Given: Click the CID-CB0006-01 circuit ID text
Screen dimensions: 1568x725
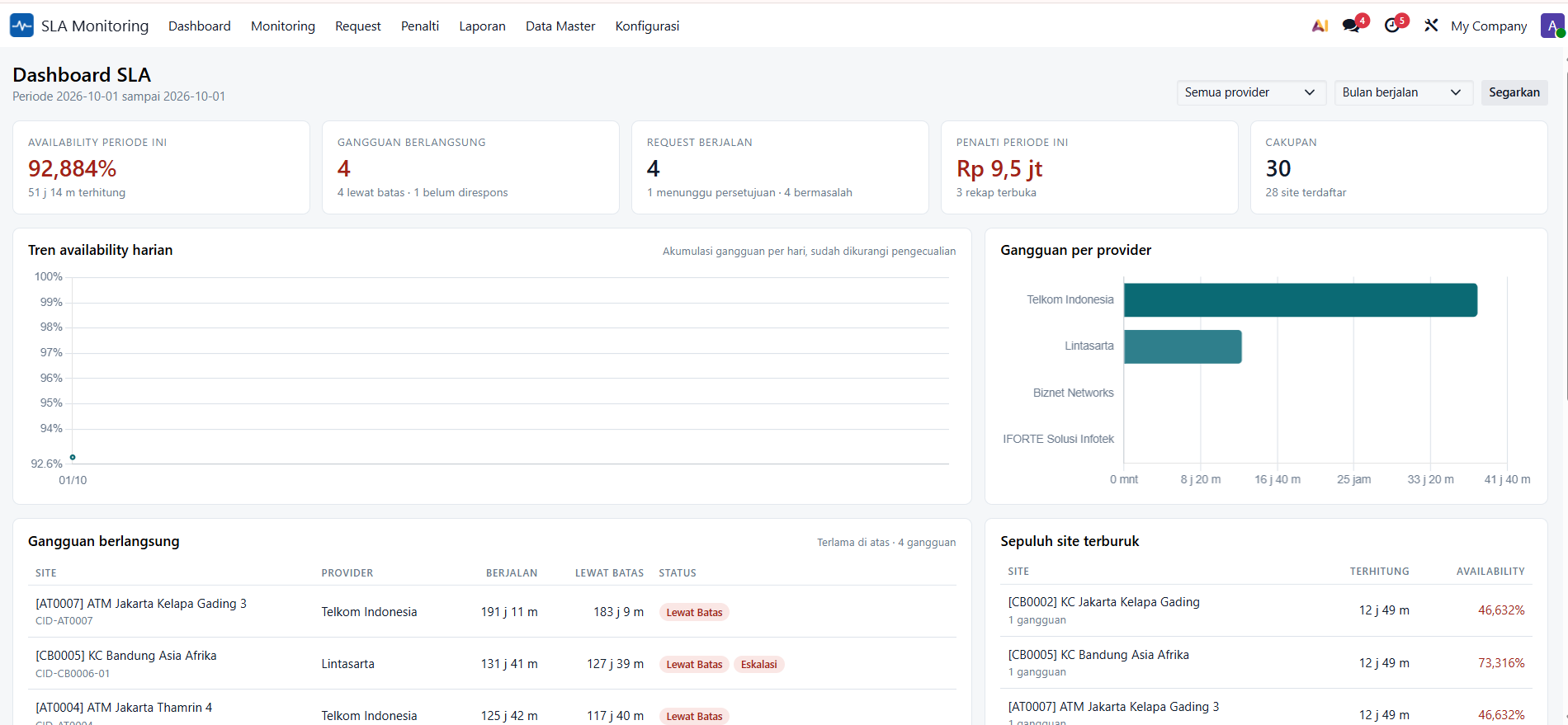Looking at the screenshot, I should (x=73, y=674).
